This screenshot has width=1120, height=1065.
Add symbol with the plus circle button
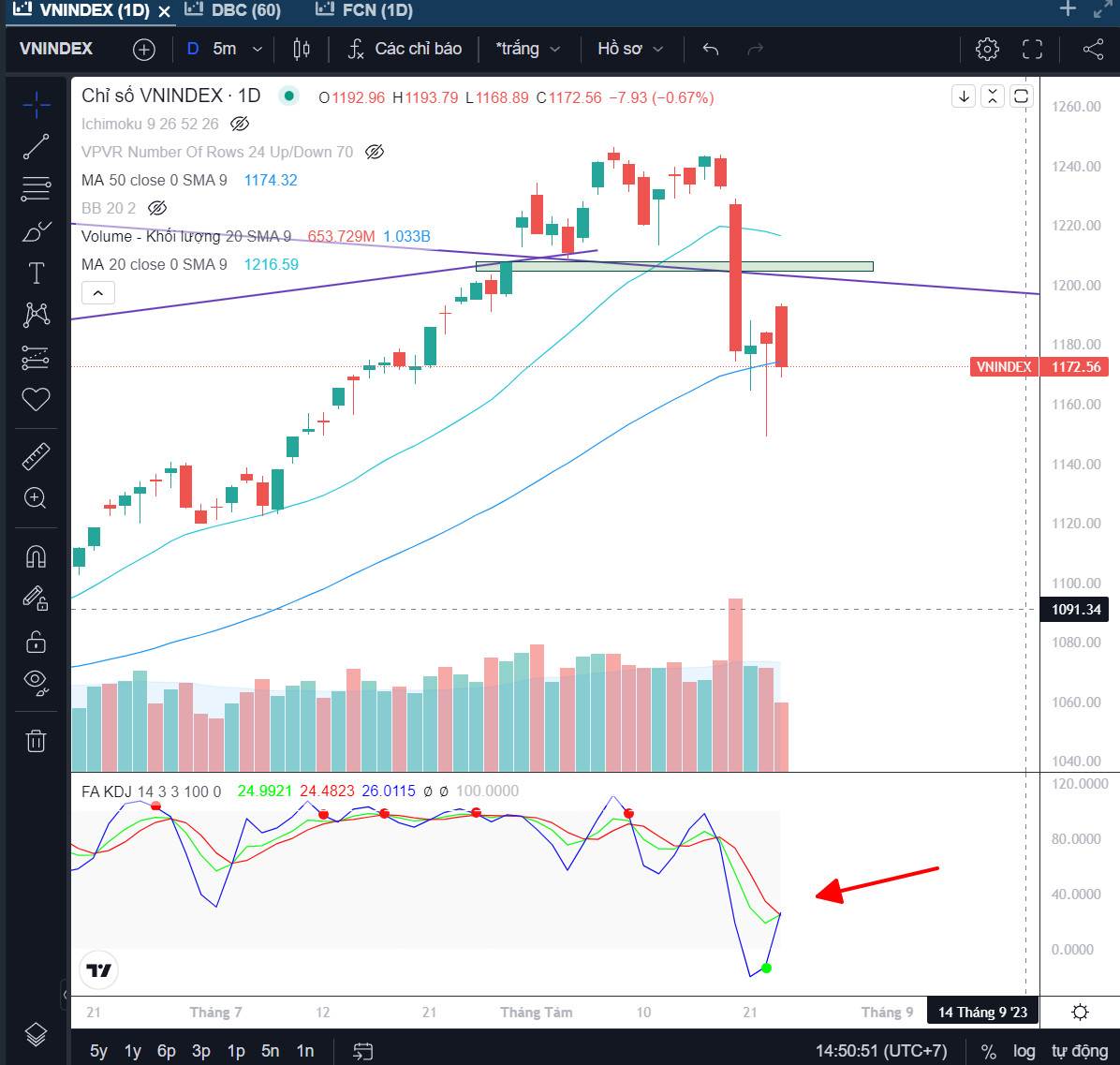pyautogui.click(x=143, y=50)
